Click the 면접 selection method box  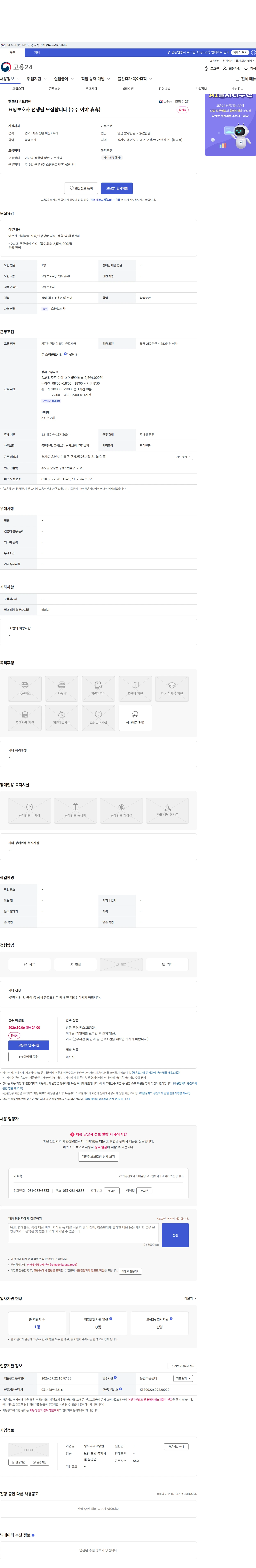75,964
